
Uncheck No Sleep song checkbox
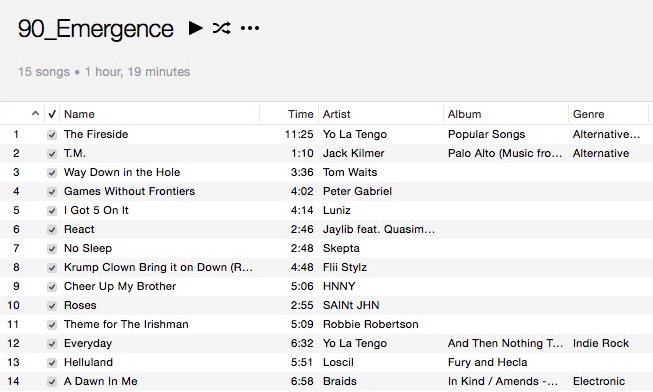point(52,249)
